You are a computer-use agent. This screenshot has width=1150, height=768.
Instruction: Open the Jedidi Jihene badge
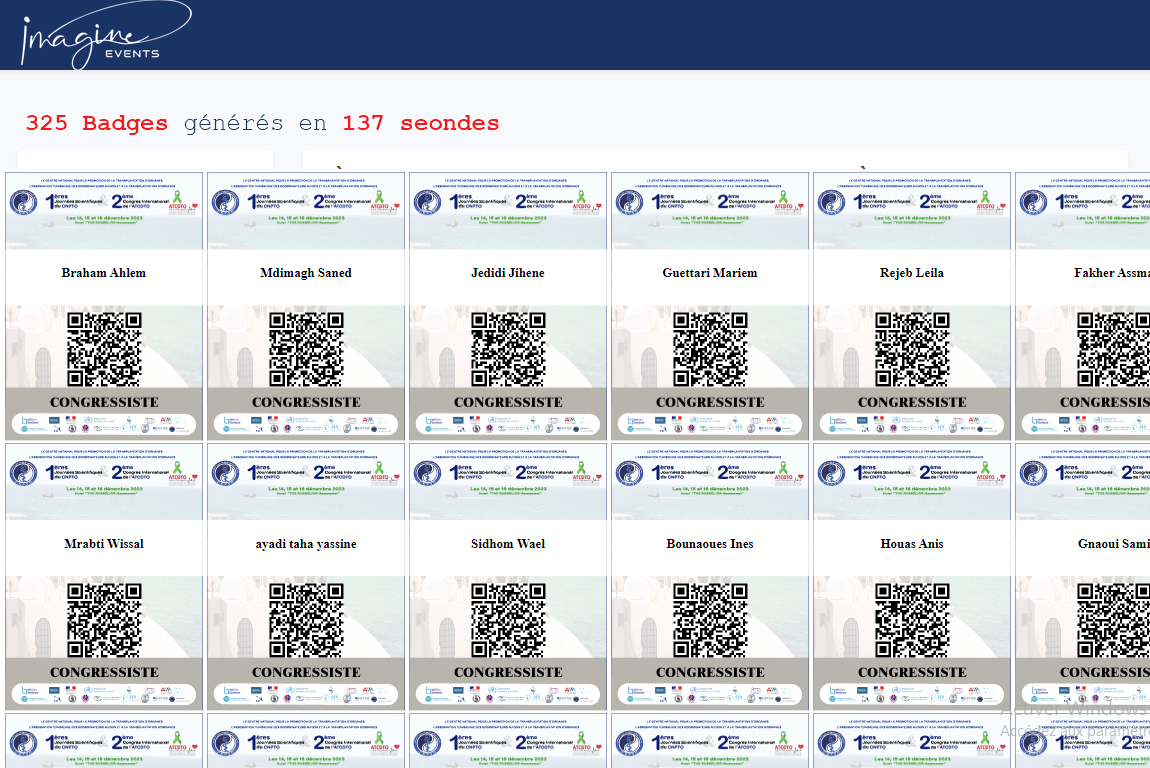pyautogui.click(x=508, y=306)
